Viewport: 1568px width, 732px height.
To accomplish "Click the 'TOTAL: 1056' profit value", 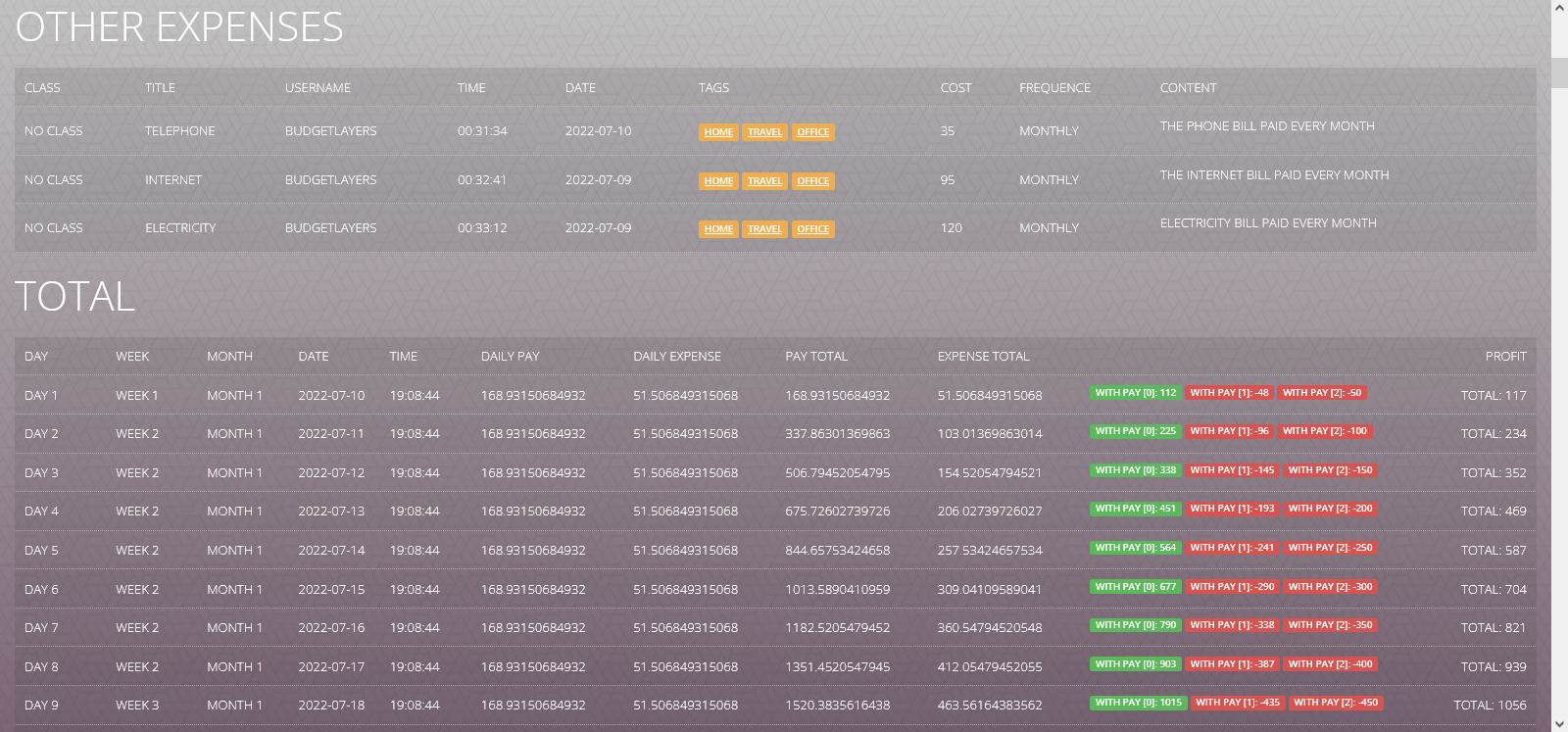I will click(x=1490, y=706).
